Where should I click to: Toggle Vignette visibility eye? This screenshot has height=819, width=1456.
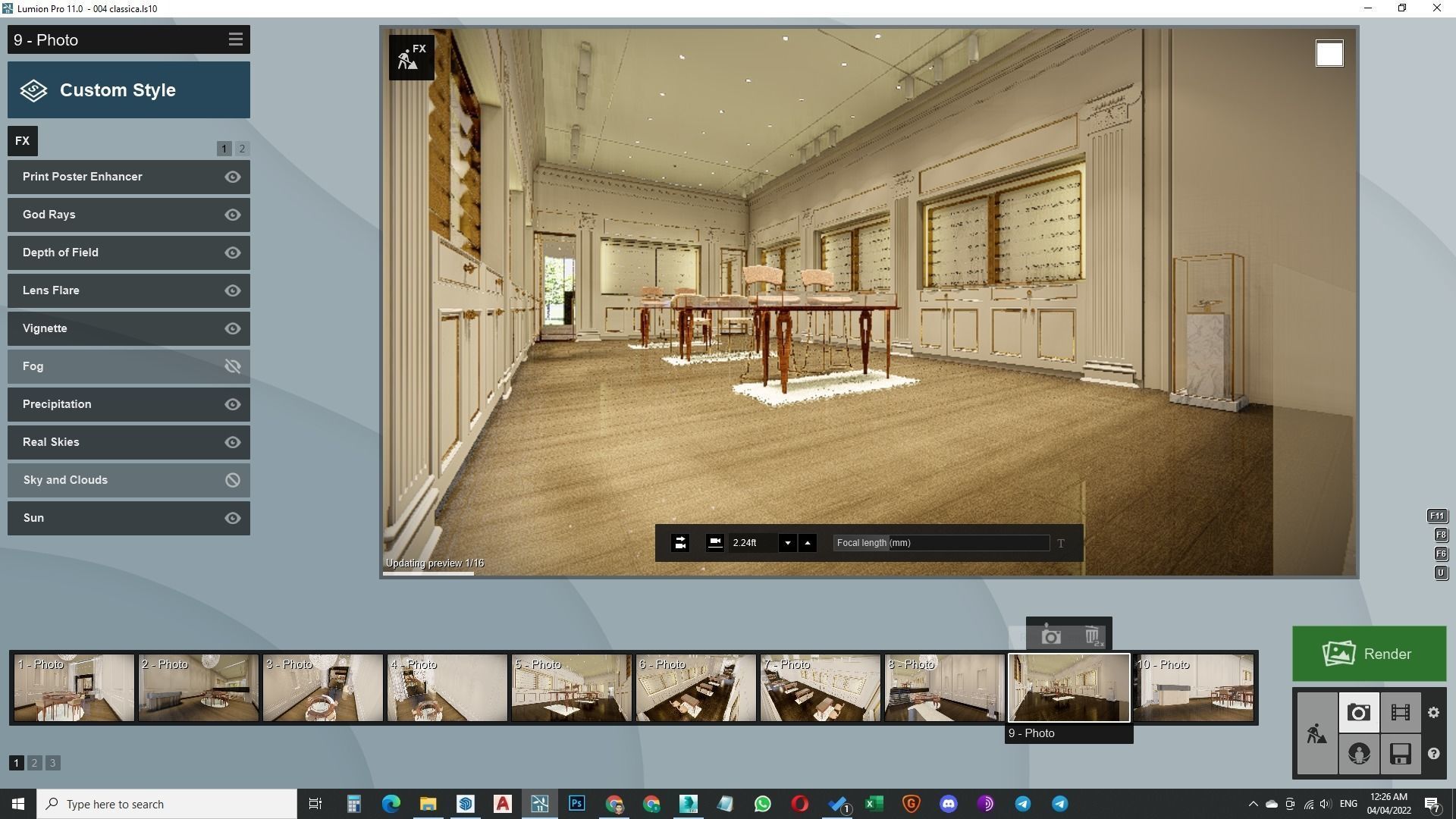[233, 328]
